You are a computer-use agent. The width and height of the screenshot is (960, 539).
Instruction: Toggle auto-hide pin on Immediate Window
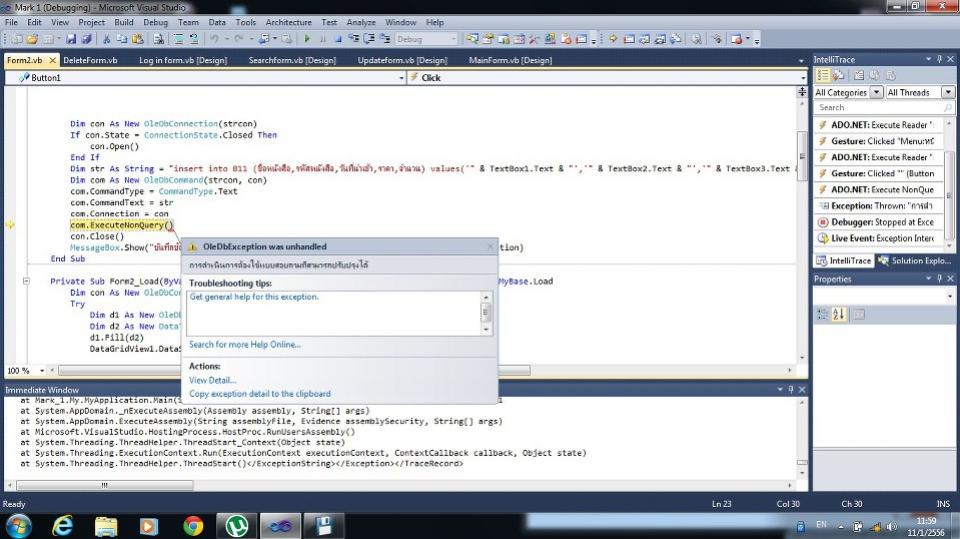(791, 390)
